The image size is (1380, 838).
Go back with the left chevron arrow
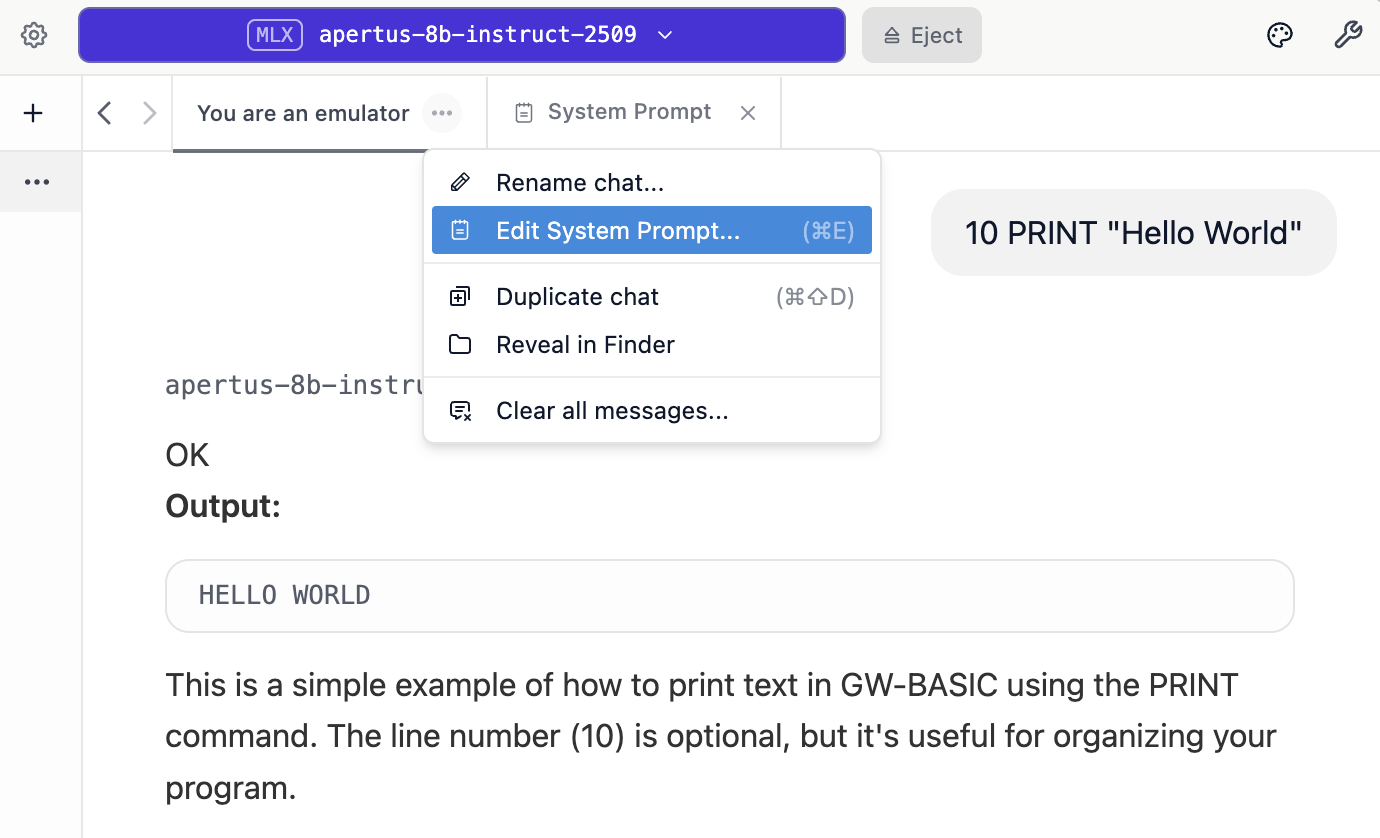click(x=104, y=113)
